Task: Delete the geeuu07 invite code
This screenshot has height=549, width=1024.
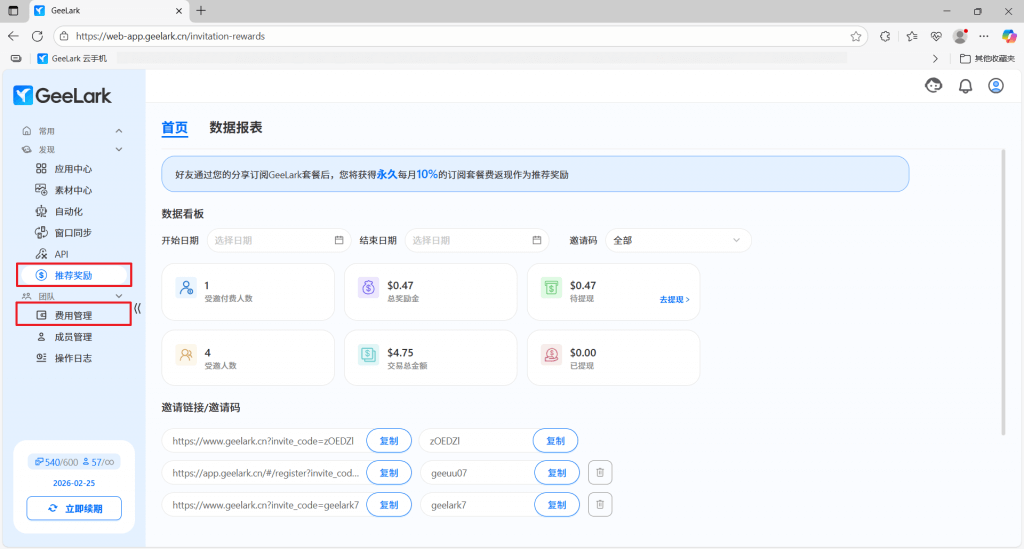Action: [599, 473]
